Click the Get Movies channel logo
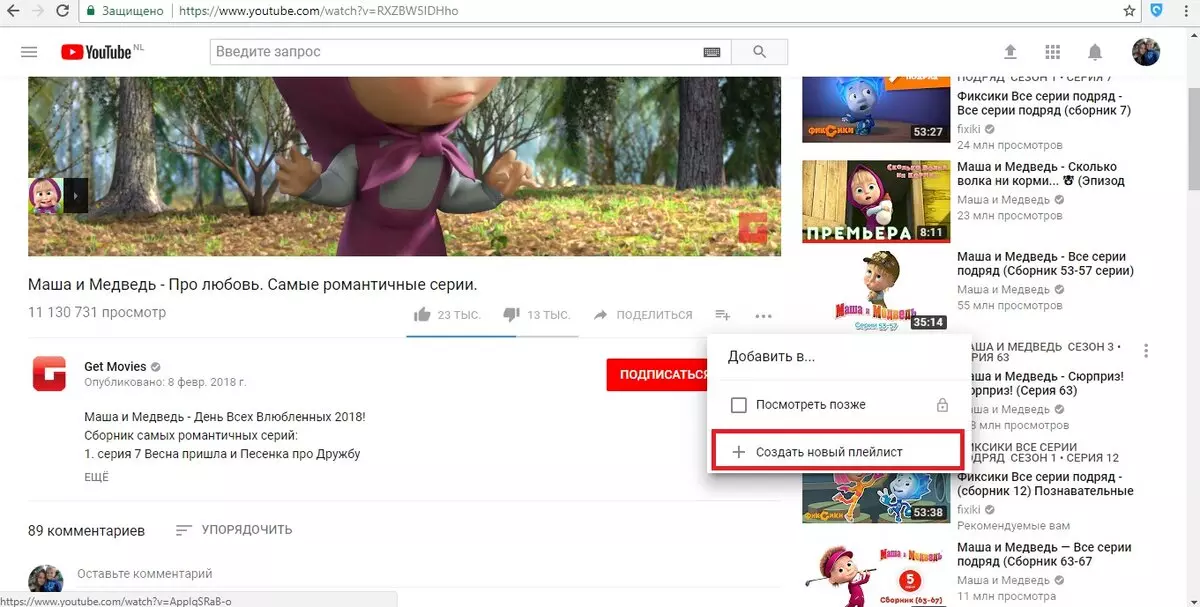 (x=49, y=373)
